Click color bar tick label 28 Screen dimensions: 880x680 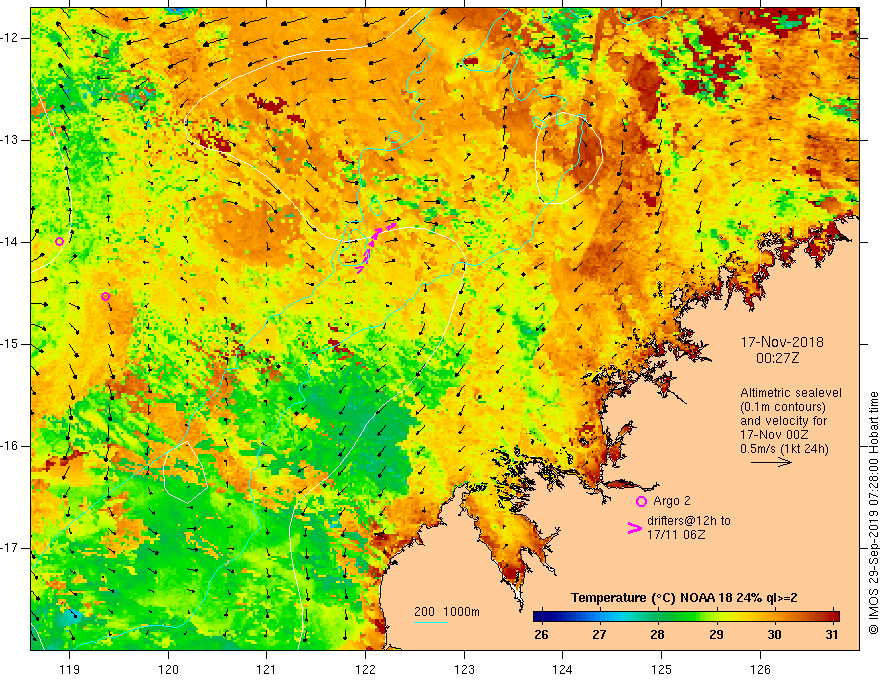pyautogui.click(x=658, y=635)
